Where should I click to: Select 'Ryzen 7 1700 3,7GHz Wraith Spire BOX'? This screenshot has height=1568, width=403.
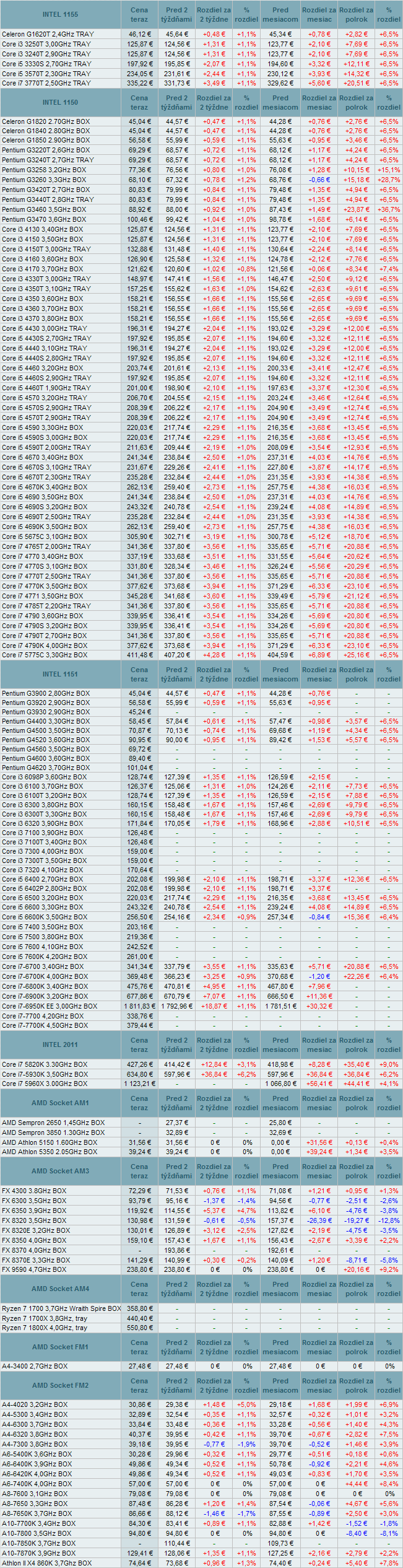61,1308
